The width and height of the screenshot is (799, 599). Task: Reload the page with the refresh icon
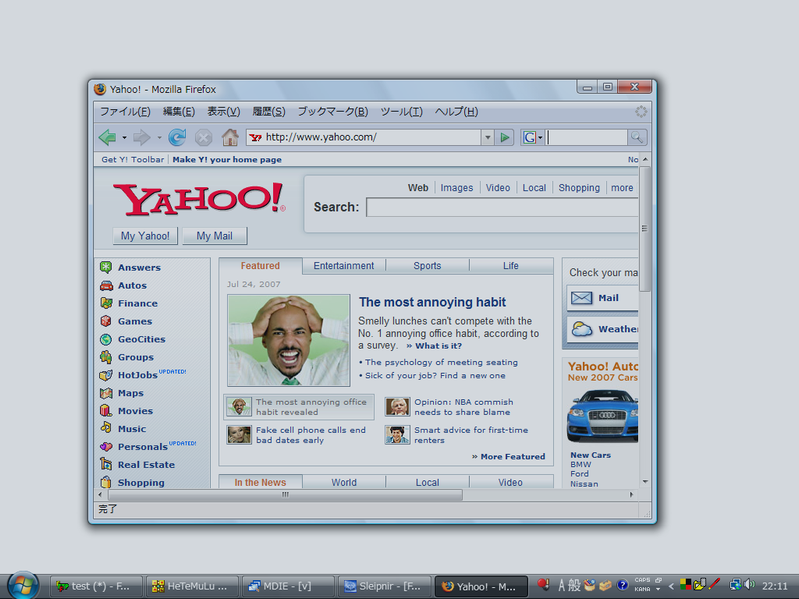pyautogui.click(x=177, y=137)
